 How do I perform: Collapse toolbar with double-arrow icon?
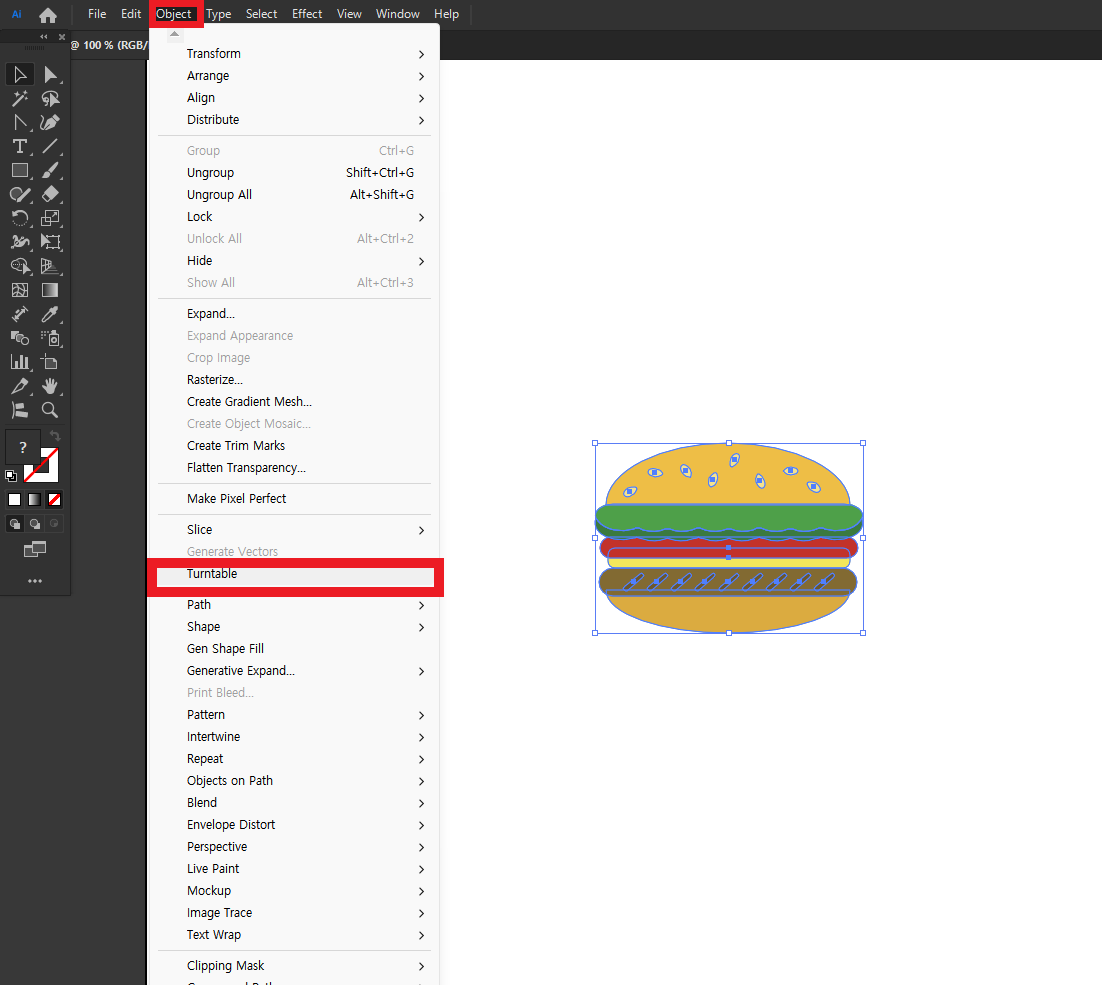[44, 37]
